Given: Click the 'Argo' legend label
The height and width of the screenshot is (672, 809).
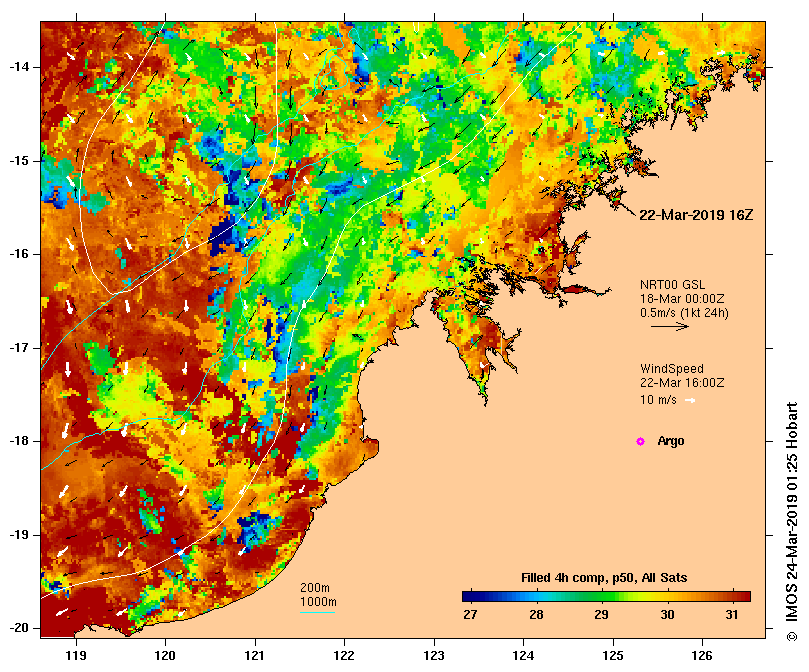Looking at the screenshot, I should tap(671, 441).
